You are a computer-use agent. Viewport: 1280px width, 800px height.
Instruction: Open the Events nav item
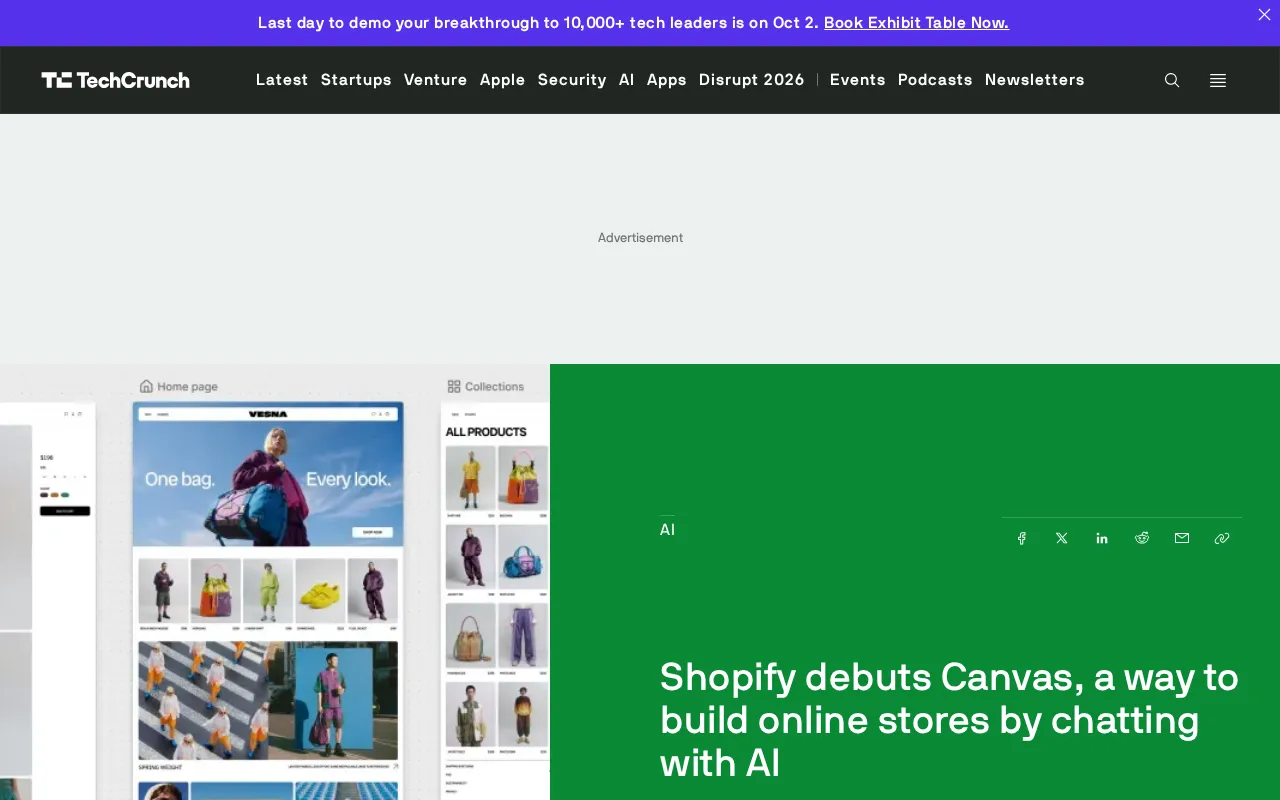(x=858, y=80)
